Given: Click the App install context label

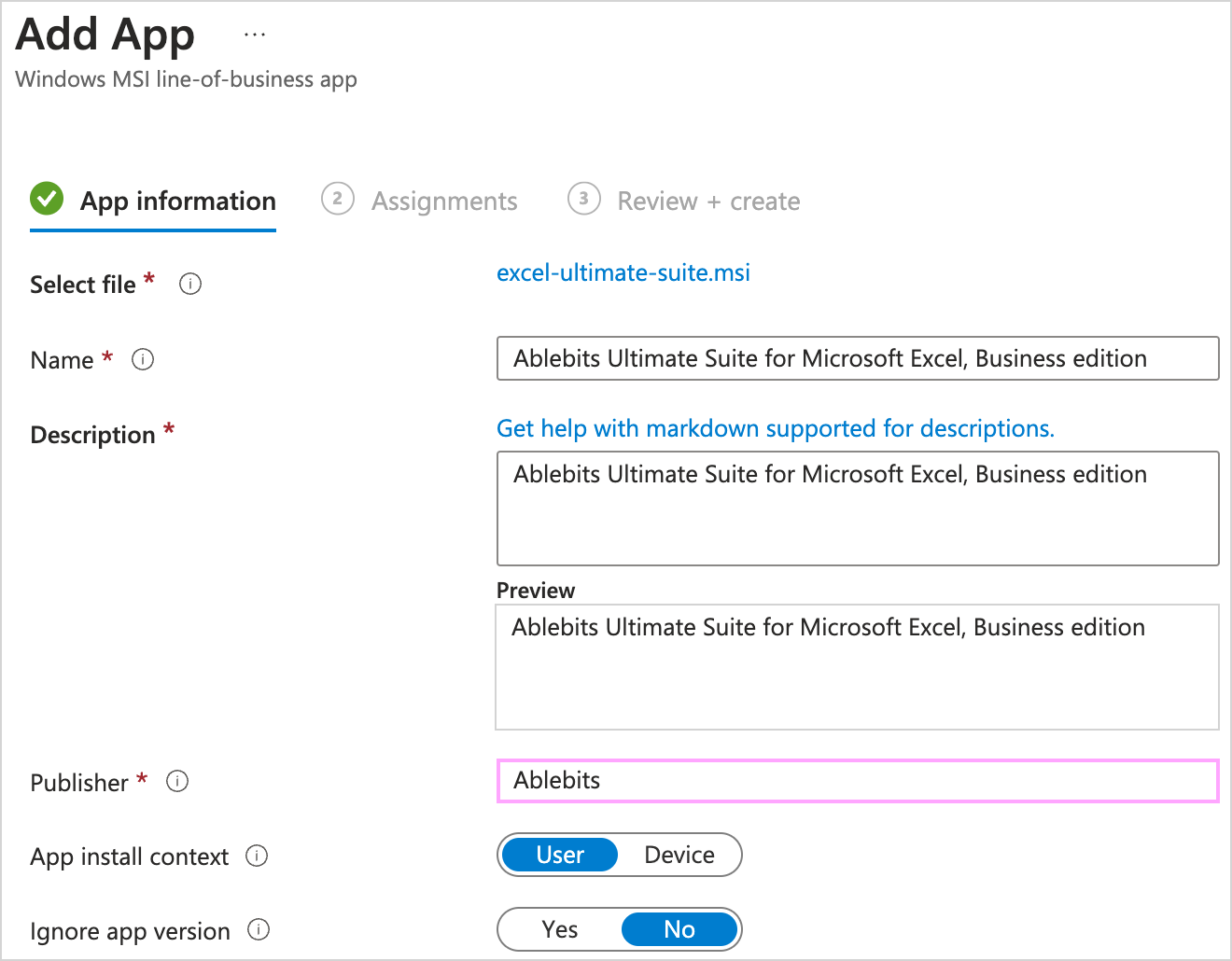Looking at the screenshot, I should 130,857.
